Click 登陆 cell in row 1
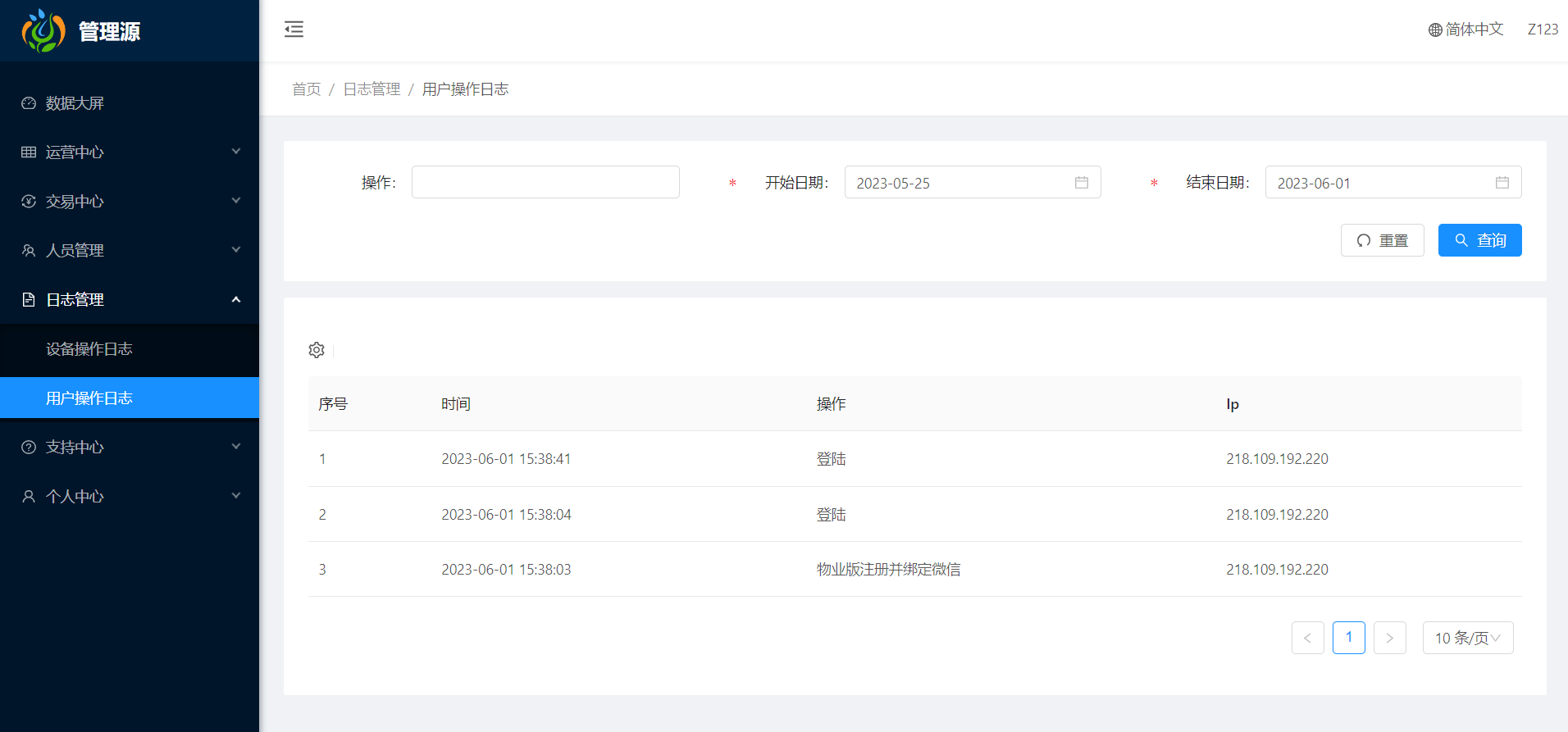The width and height of the screenshot is (1568, 732). [831, 459]
